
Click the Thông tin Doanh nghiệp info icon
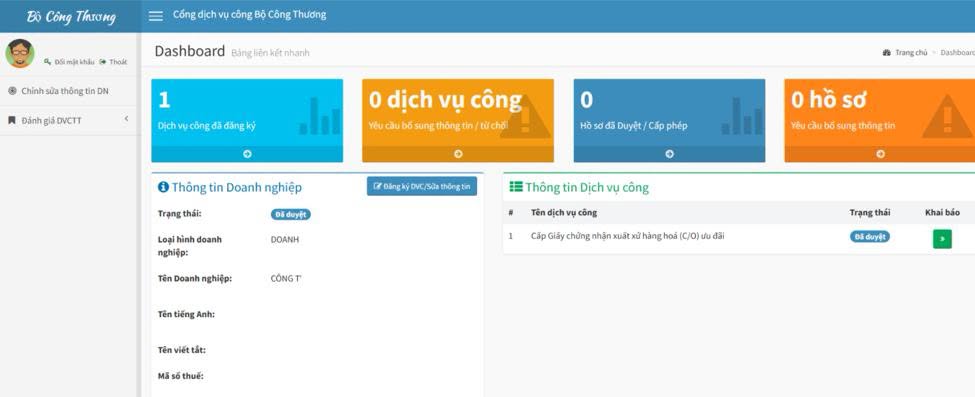pyautogui.click(x=164, y=187)
